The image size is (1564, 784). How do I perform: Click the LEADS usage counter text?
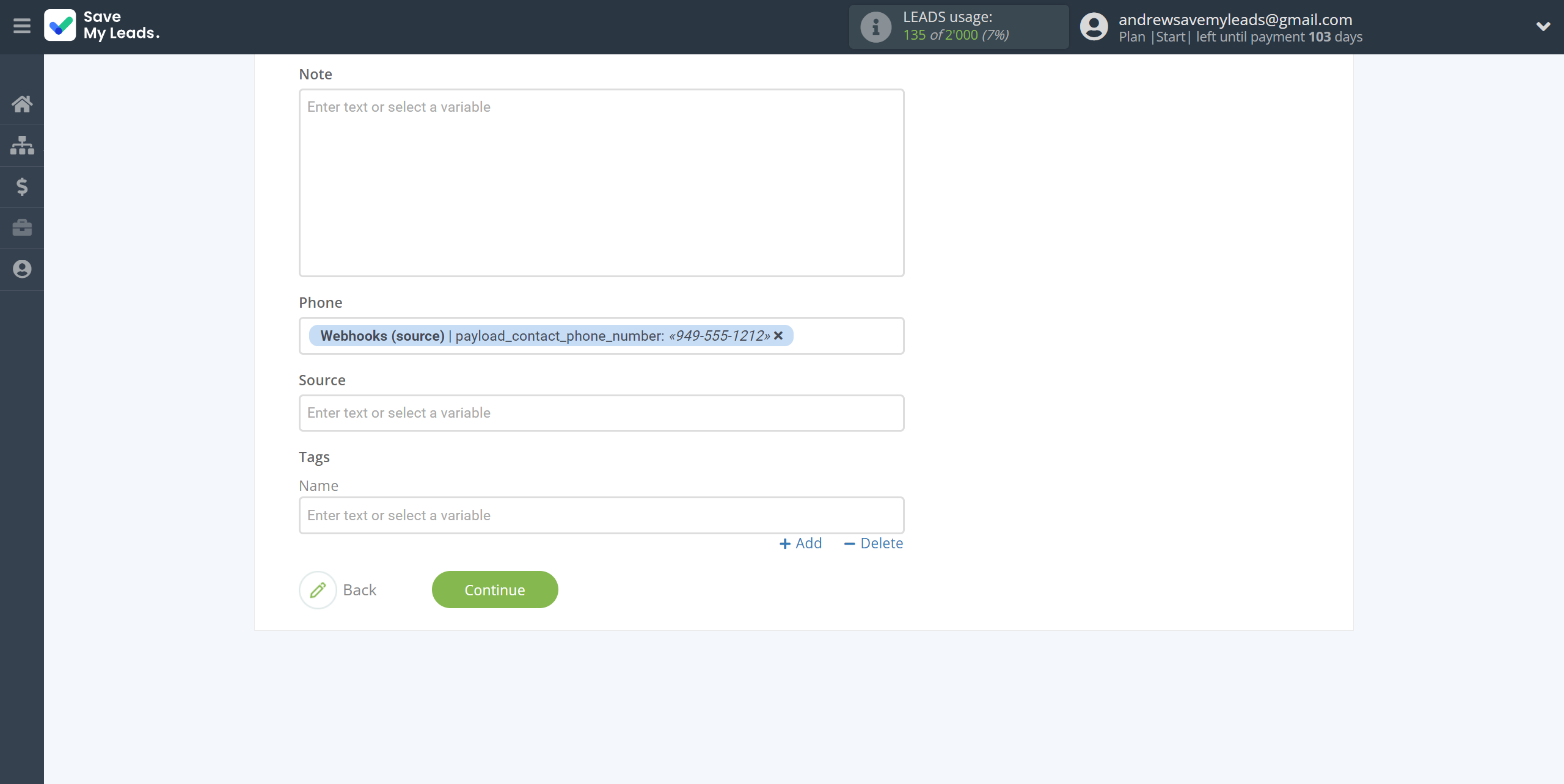(956, 35)
